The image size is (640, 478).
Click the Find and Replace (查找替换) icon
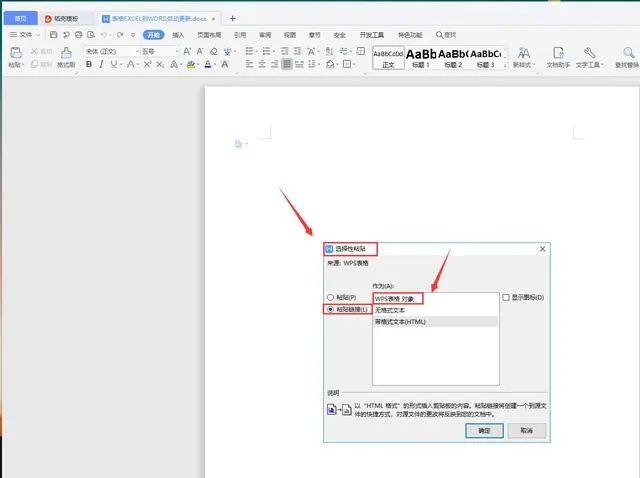627,53
